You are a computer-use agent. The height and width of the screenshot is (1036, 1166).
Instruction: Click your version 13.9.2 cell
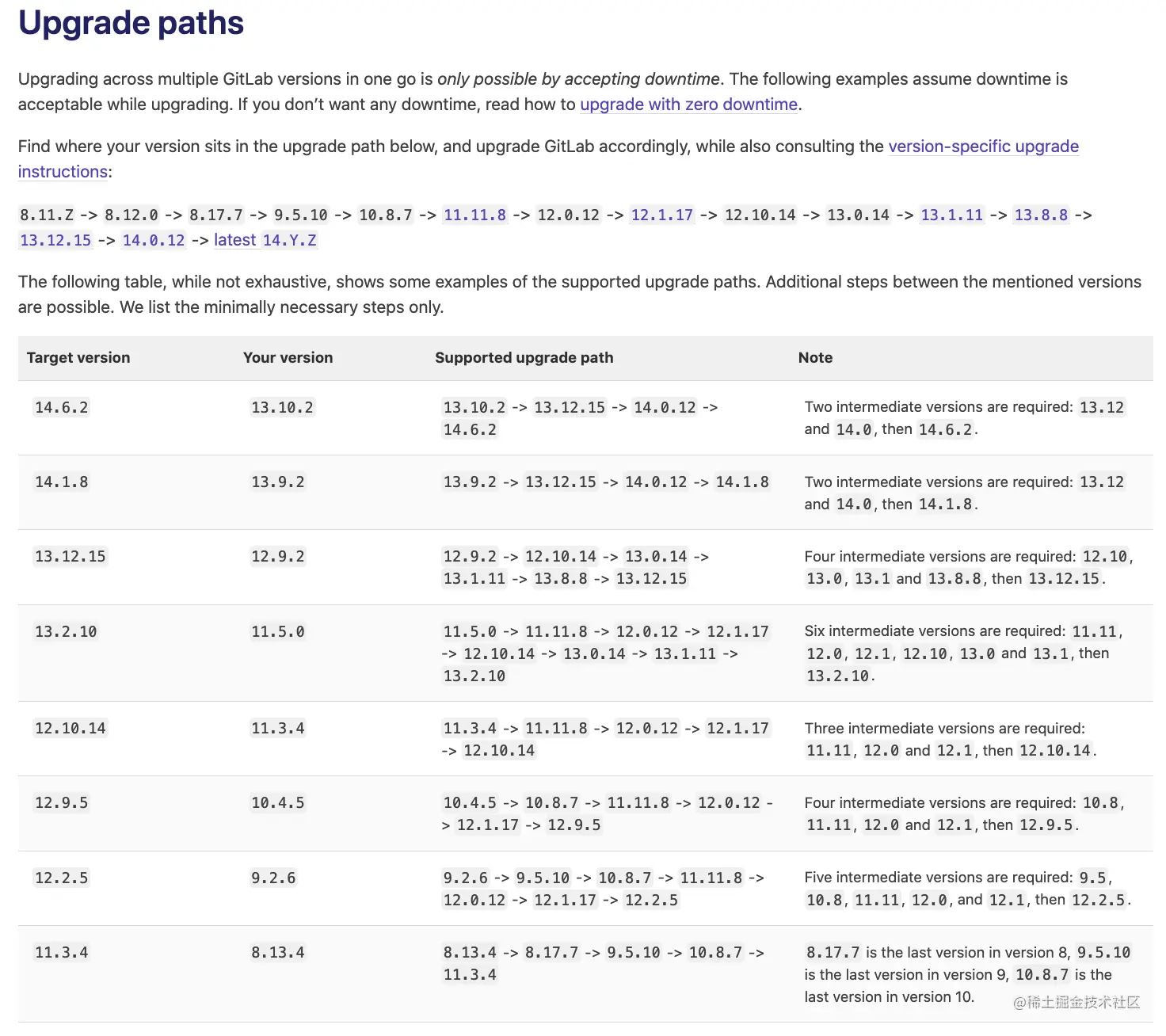(278, 482)
